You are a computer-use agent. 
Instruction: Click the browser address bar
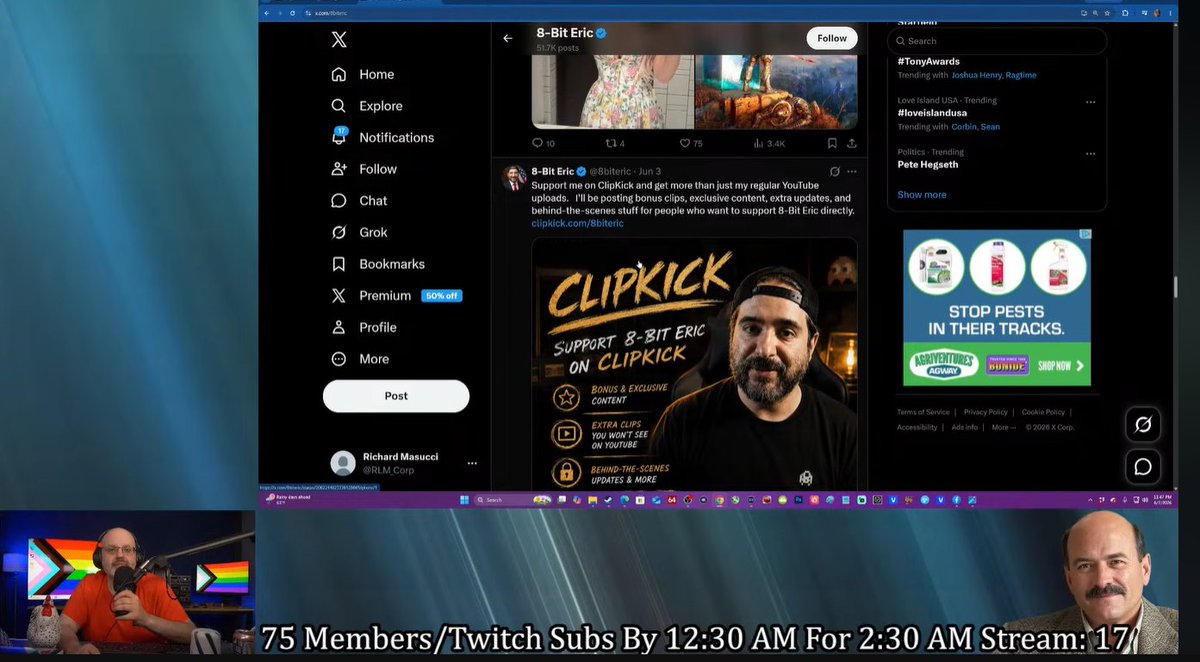click(x=690, y=13)
